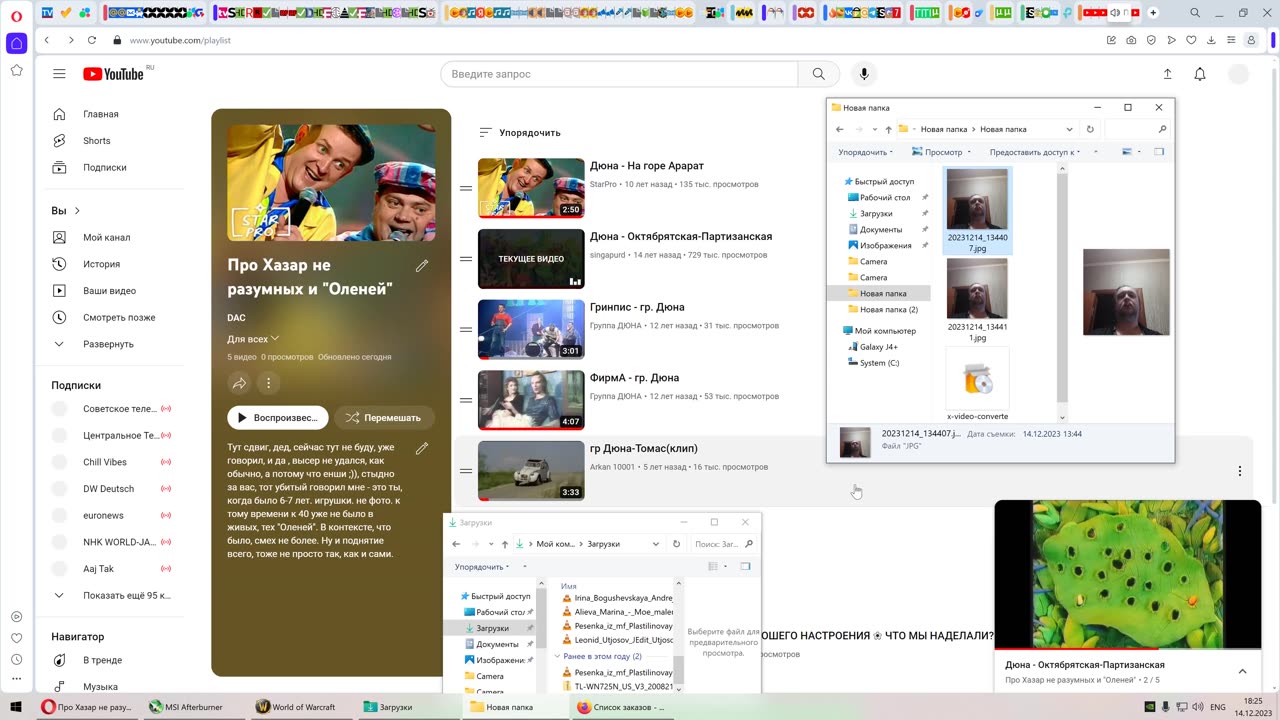Click the Opera address bar URL
The image size is (1280, 720).
(x=180, y=40)
